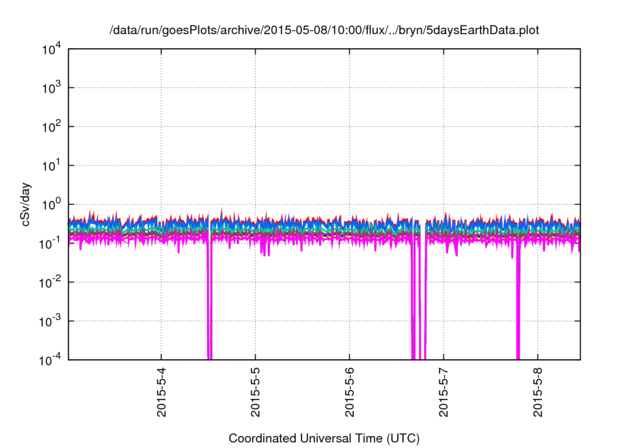Click the 10^-4 y-axis tick label
This screenshot has width=640, height=448.
coord(50,359)
